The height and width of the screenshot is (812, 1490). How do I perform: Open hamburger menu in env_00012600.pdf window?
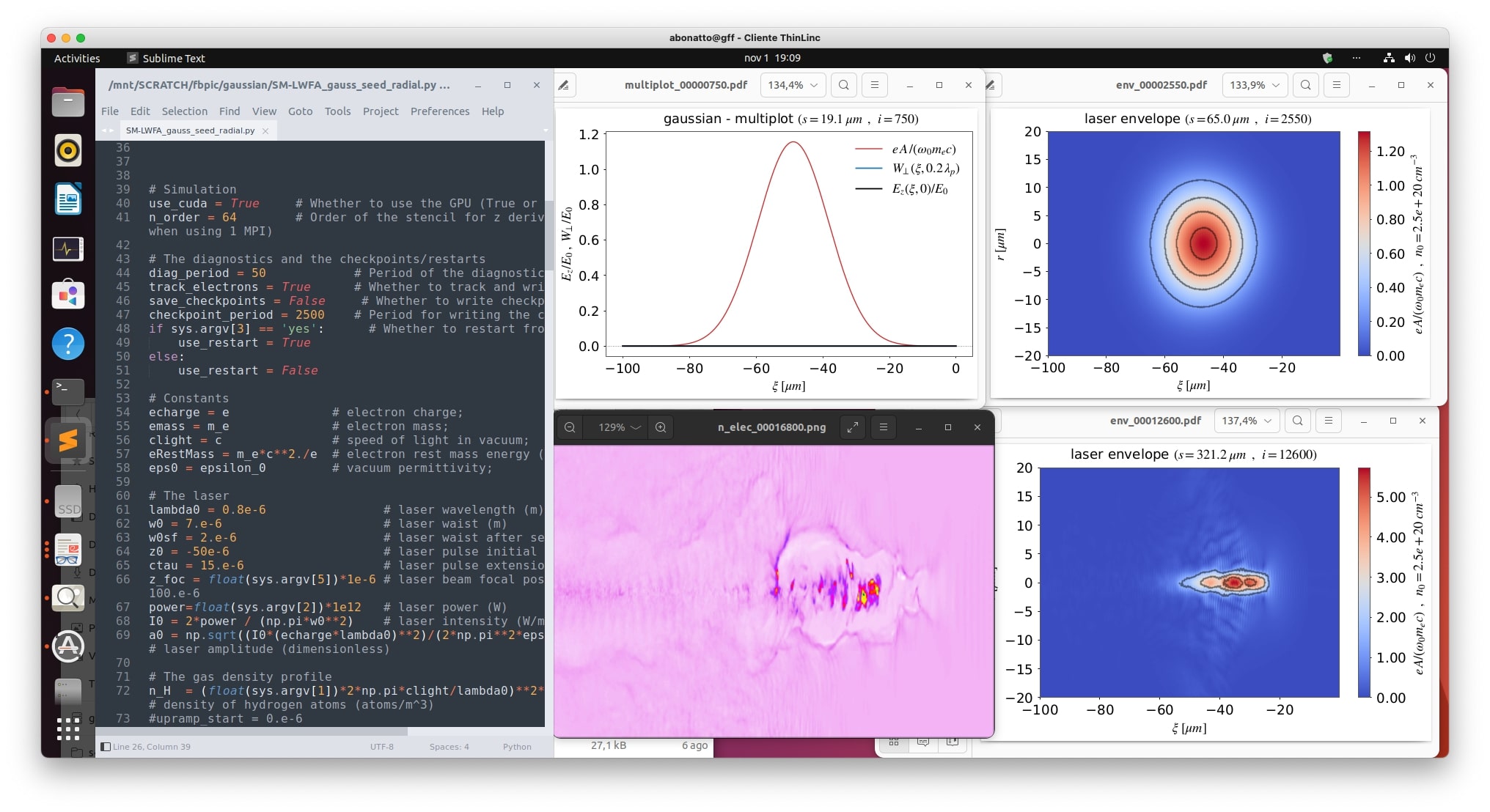[1329, 421]
